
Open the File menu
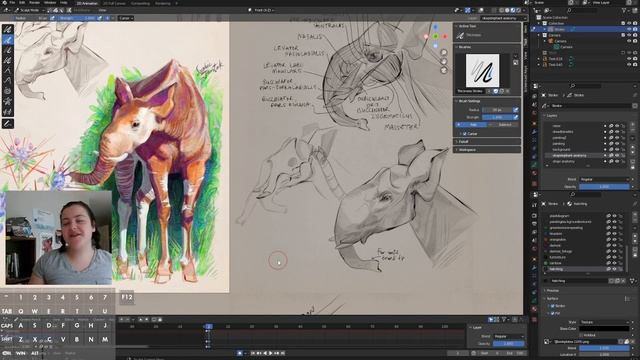point(12,2)
